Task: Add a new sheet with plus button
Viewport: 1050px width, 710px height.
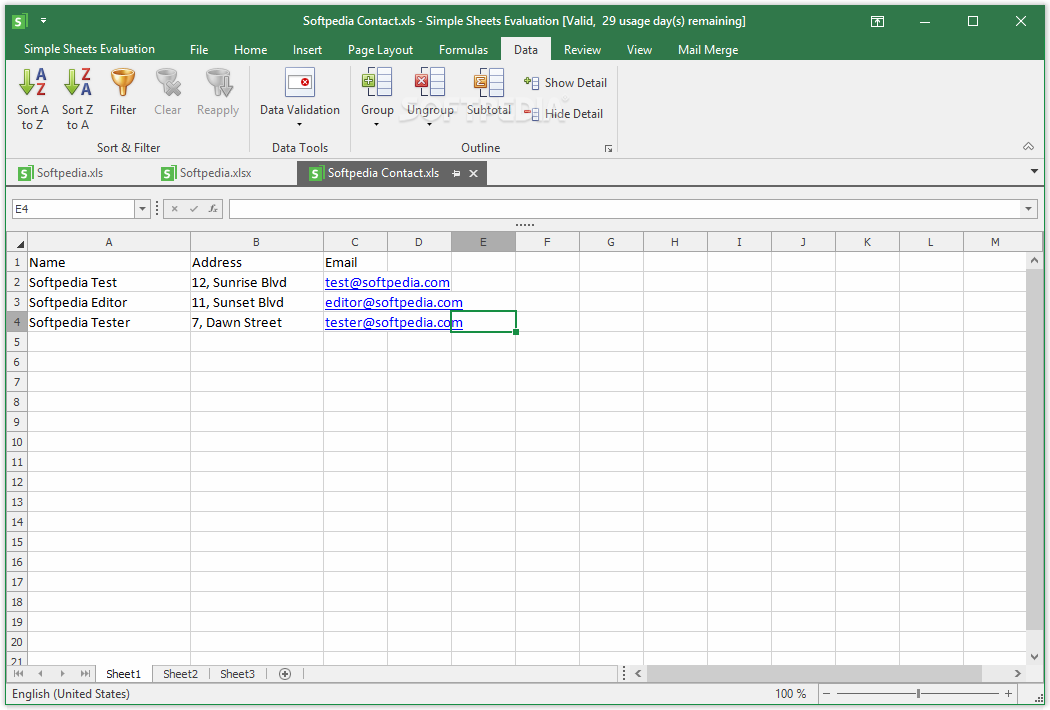Action: pyautogui.click(x=285, y=674)
